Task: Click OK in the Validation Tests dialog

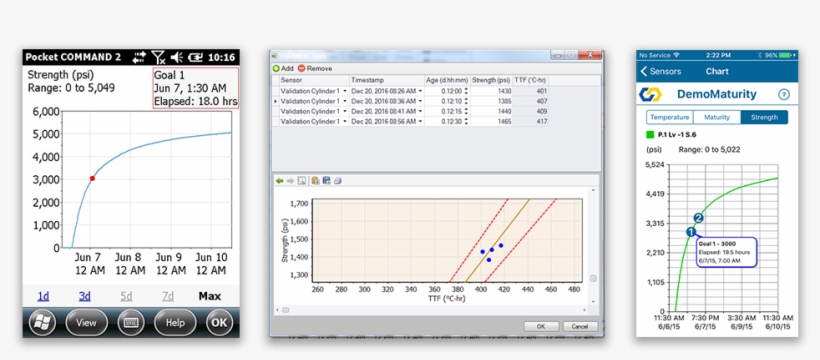Action: (541, 327)
